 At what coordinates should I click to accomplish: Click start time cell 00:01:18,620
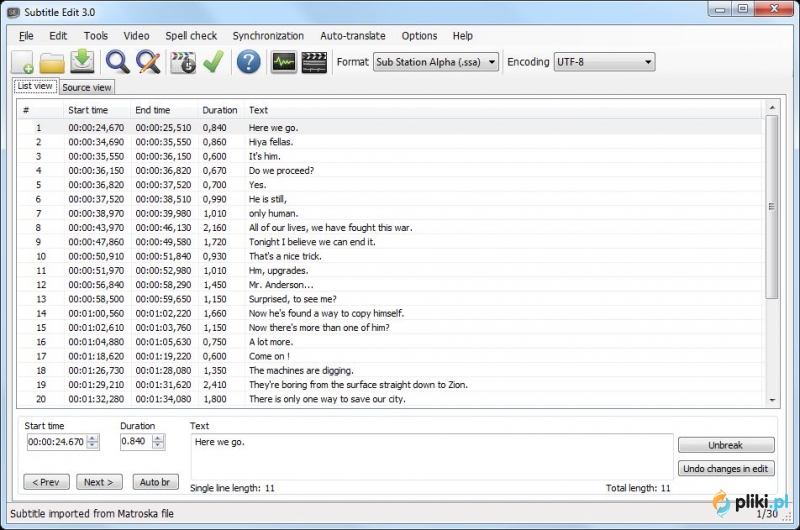pyautogui.click(x=96, y=356)
